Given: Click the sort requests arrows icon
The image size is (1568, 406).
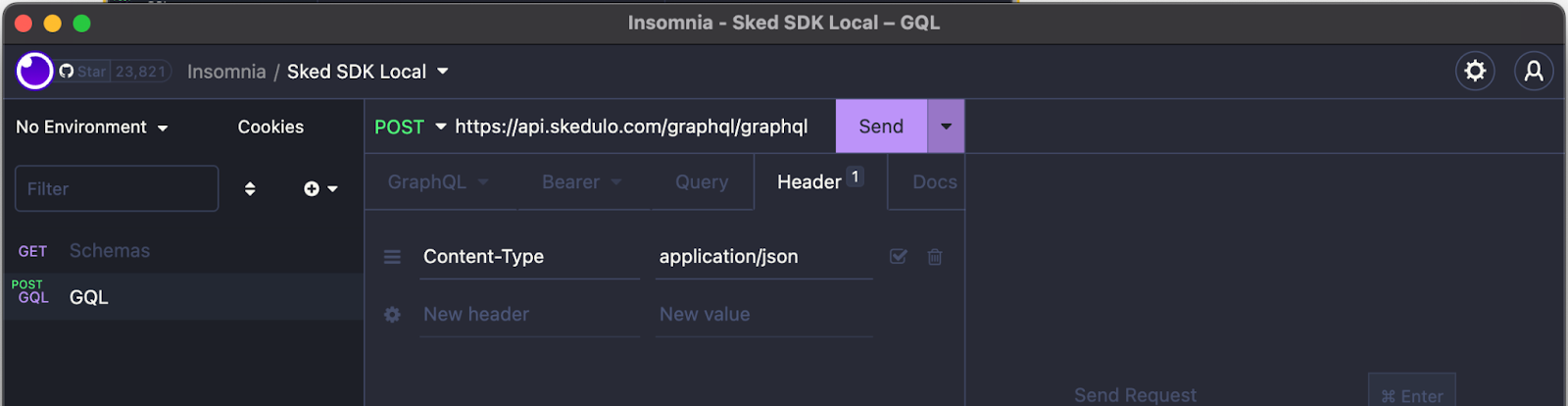Looking at the screenshot, I should [x=250, y=188].
